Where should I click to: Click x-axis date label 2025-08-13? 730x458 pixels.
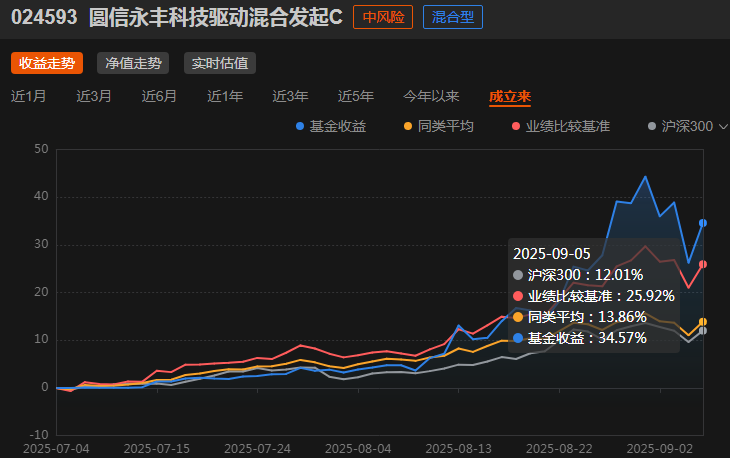pos(459,449)
